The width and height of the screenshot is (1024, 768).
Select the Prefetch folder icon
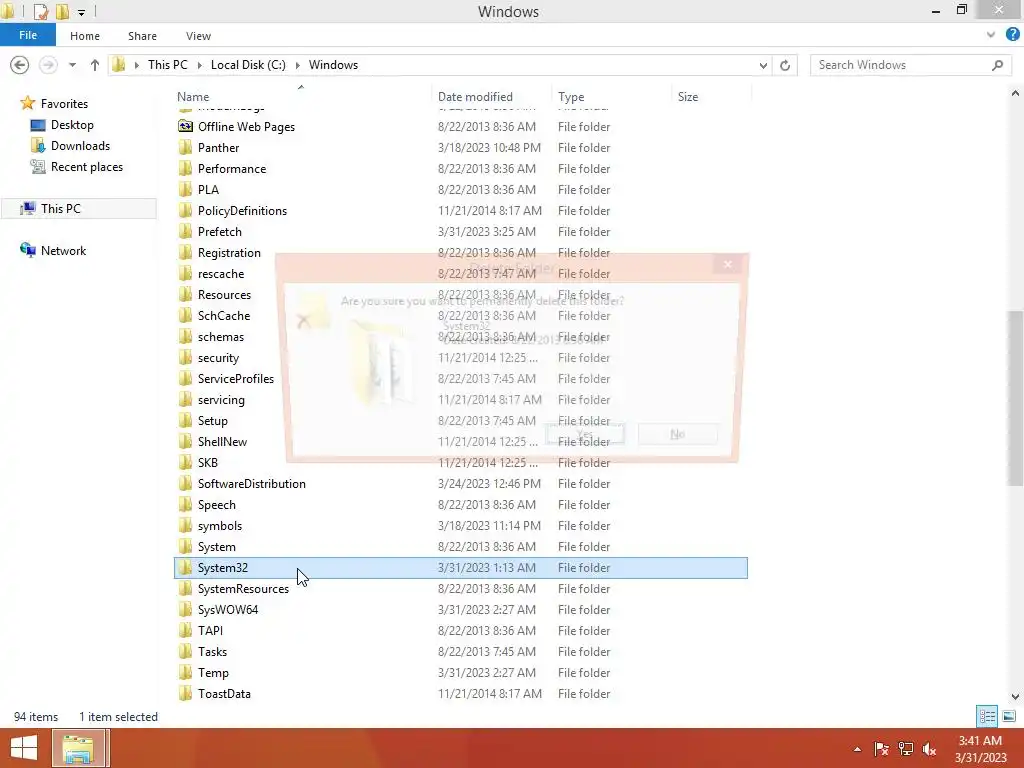pyautogui.click(x=185, y=231)
